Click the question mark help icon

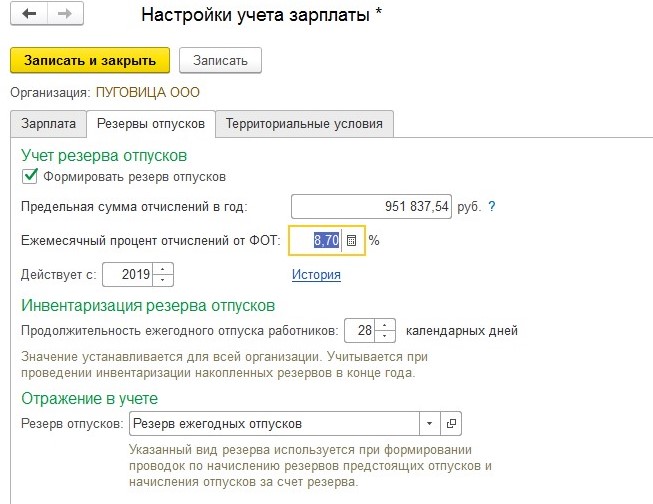pyautogui.click(x=492, y=207)
